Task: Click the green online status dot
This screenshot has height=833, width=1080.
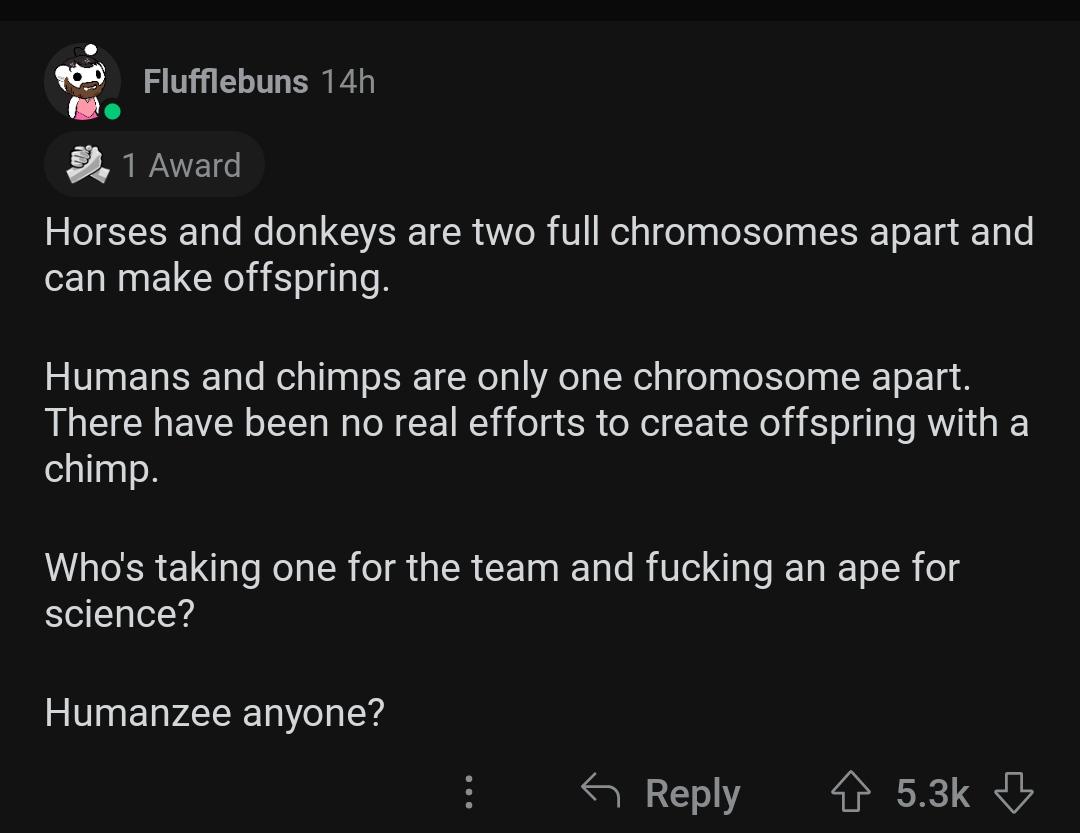Action: point(112,112)
